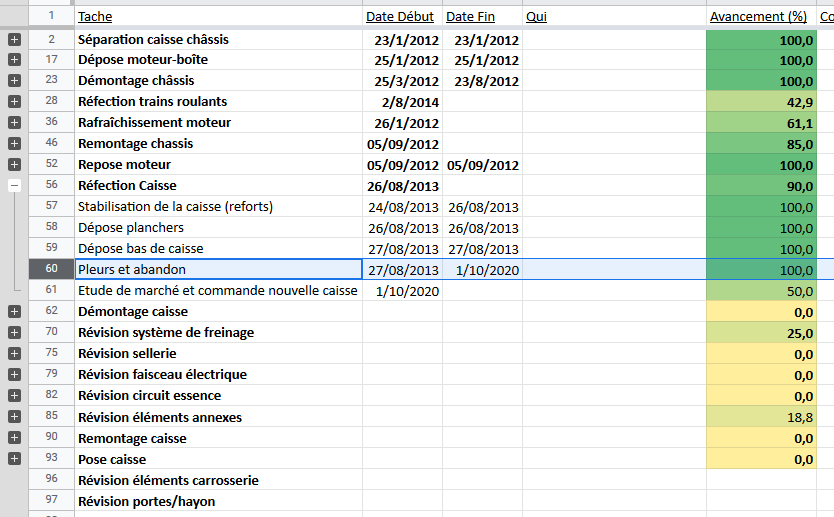
Task: Expand the Révision faisceau électrique group
Action: [x=14, y=374]
